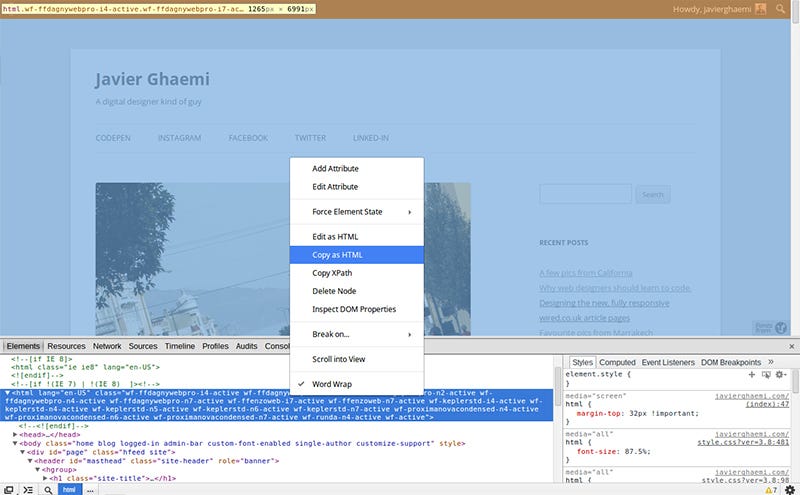
Task: Switch to the Profiles tab
Action: [215, 346]
